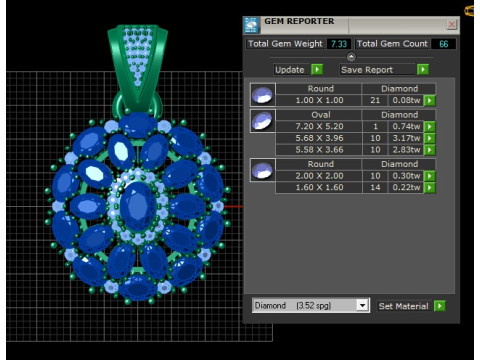This screenshot has height=360, width=480.
Task: Click the 0.74tw weight cell
Action: tap(406, 127)
